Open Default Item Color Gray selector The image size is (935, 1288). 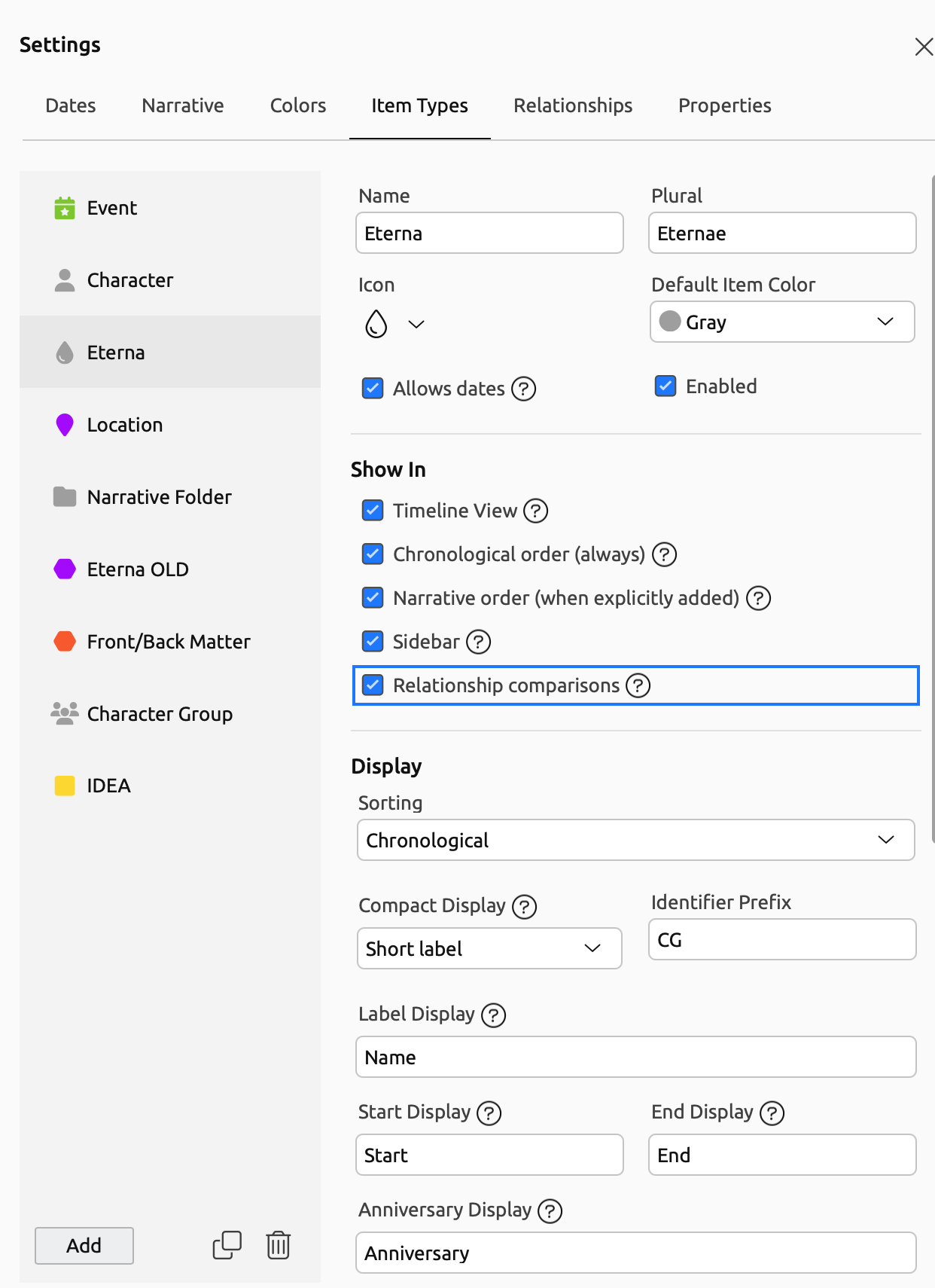(x=782, y=322)
